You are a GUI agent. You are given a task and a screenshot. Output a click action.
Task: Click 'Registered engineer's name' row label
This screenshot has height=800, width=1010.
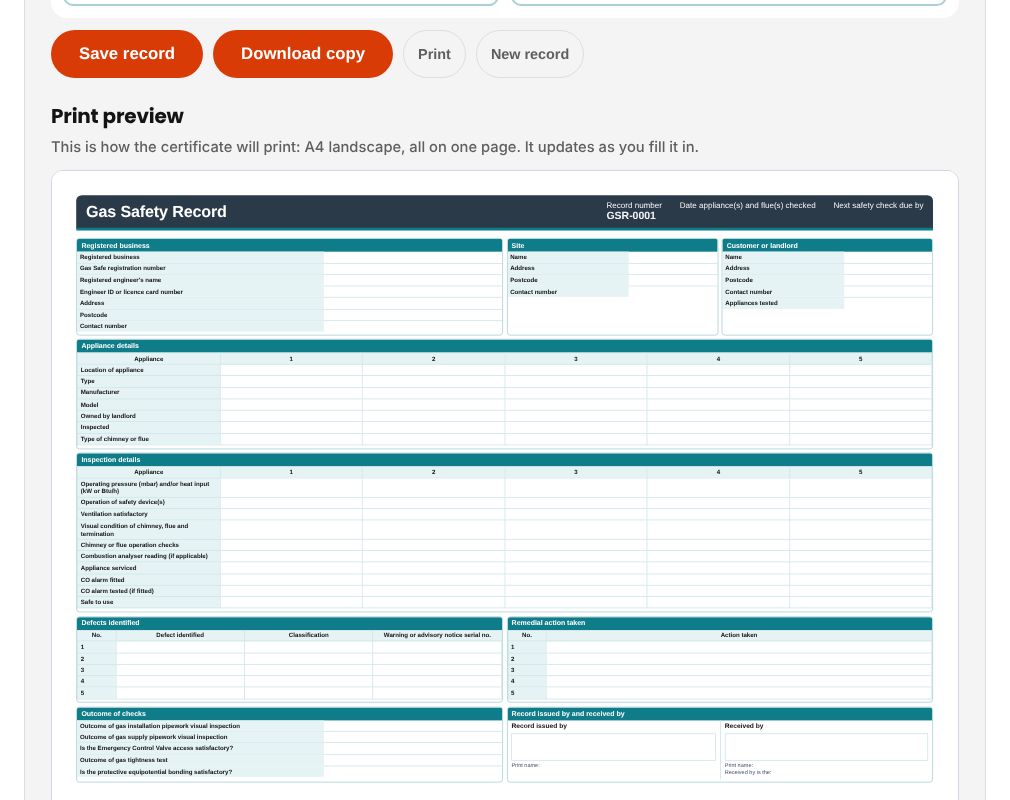120,280
